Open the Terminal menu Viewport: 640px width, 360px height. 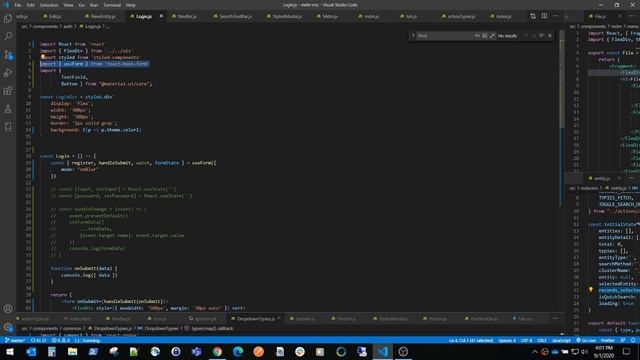(x=112, y=5)
